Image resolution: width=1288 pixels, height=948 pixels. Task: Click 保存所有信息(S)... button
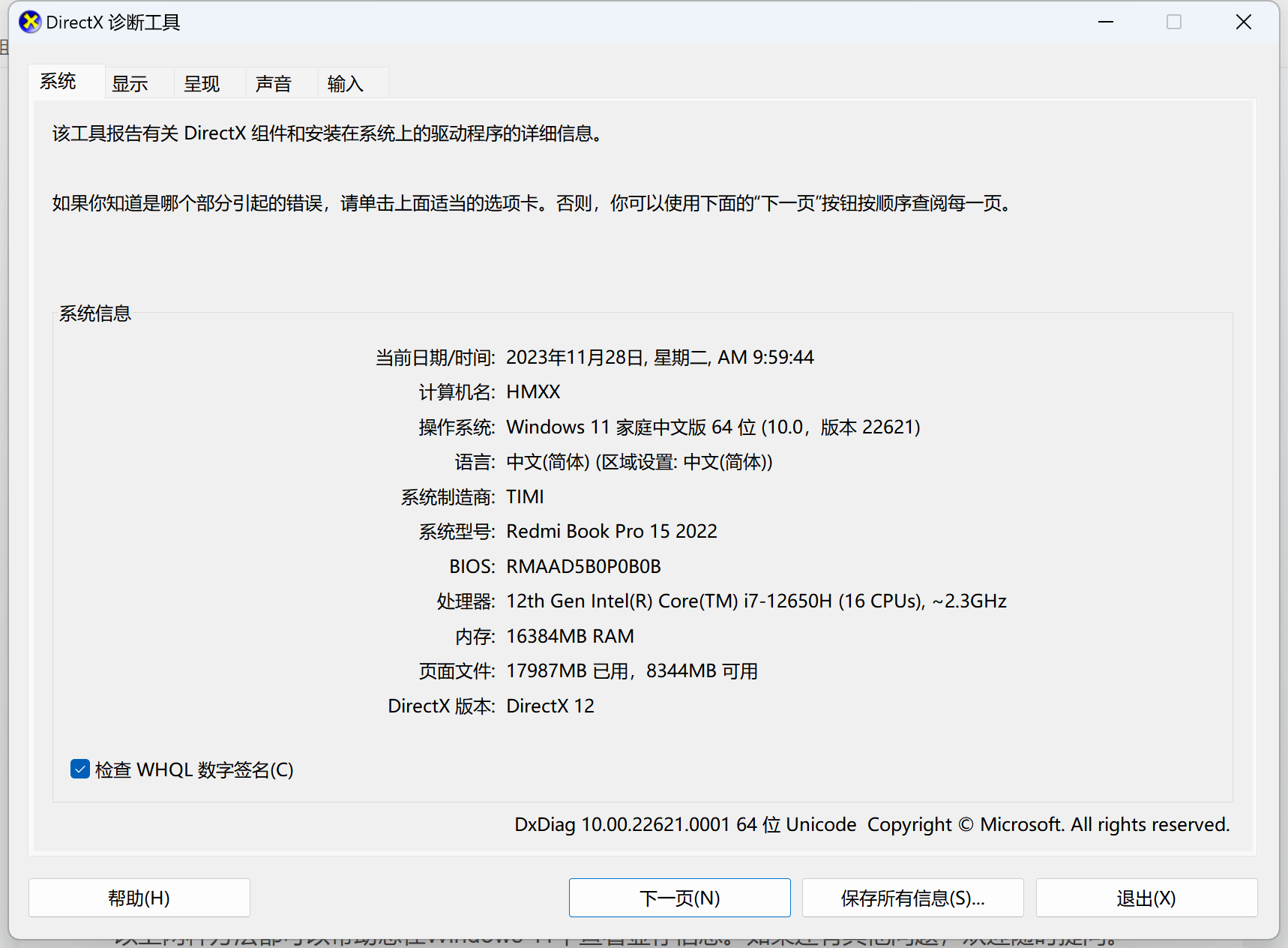[913, 898]
